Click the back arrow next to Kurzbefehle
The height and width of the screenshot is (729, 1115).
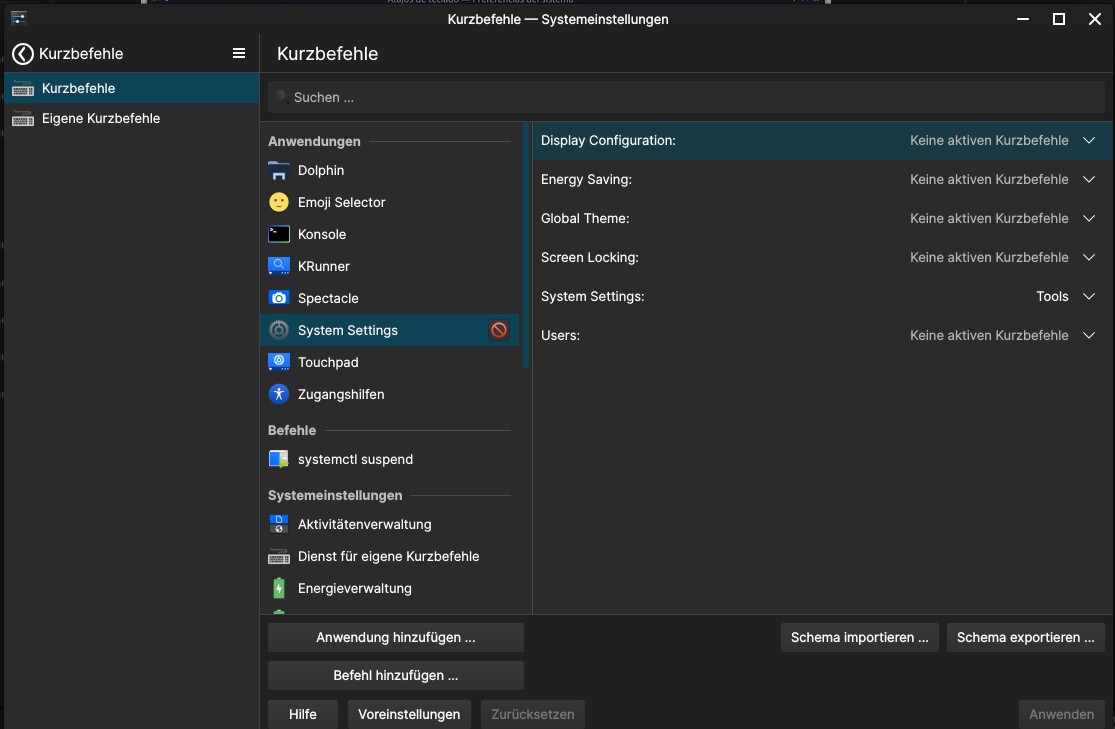tap(23, 54)
